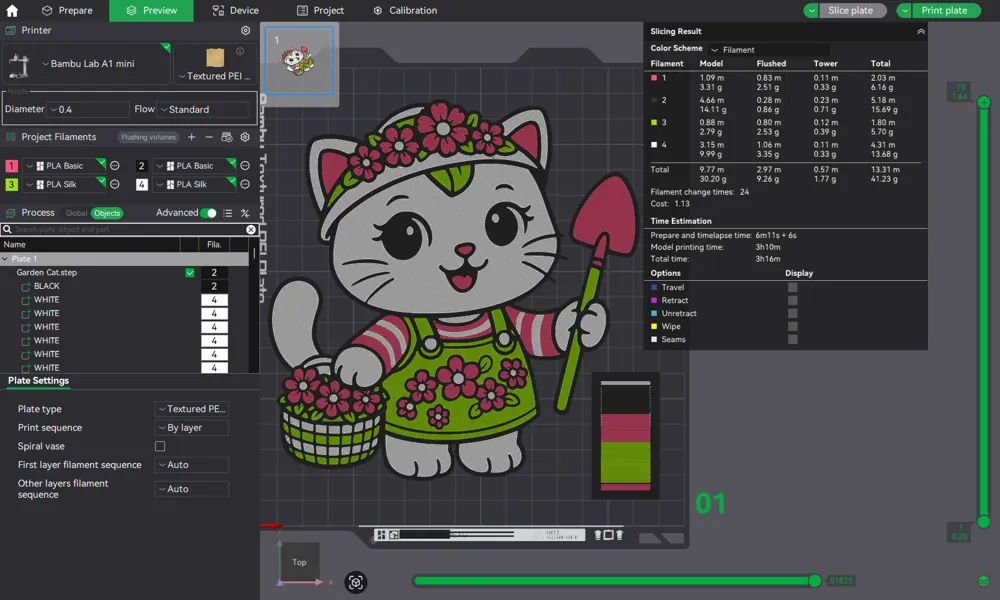Screen dimensions: 1000x600
Task: Reset camera view icon below canvas
Action: pyautogui.click(x=356, y=582)
